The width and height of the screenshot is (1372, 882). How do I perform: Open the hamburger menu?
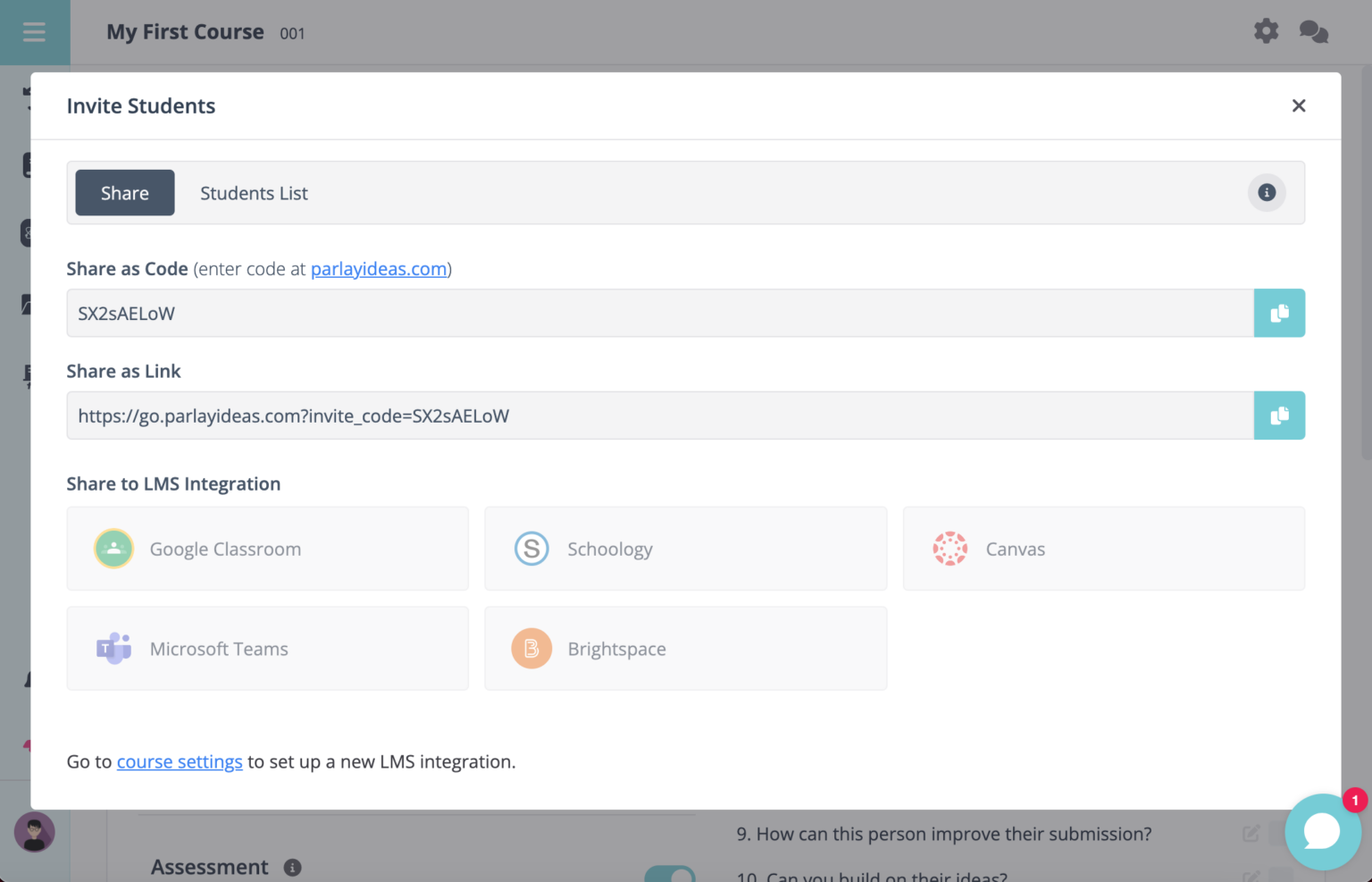click(x=34, y=32)
